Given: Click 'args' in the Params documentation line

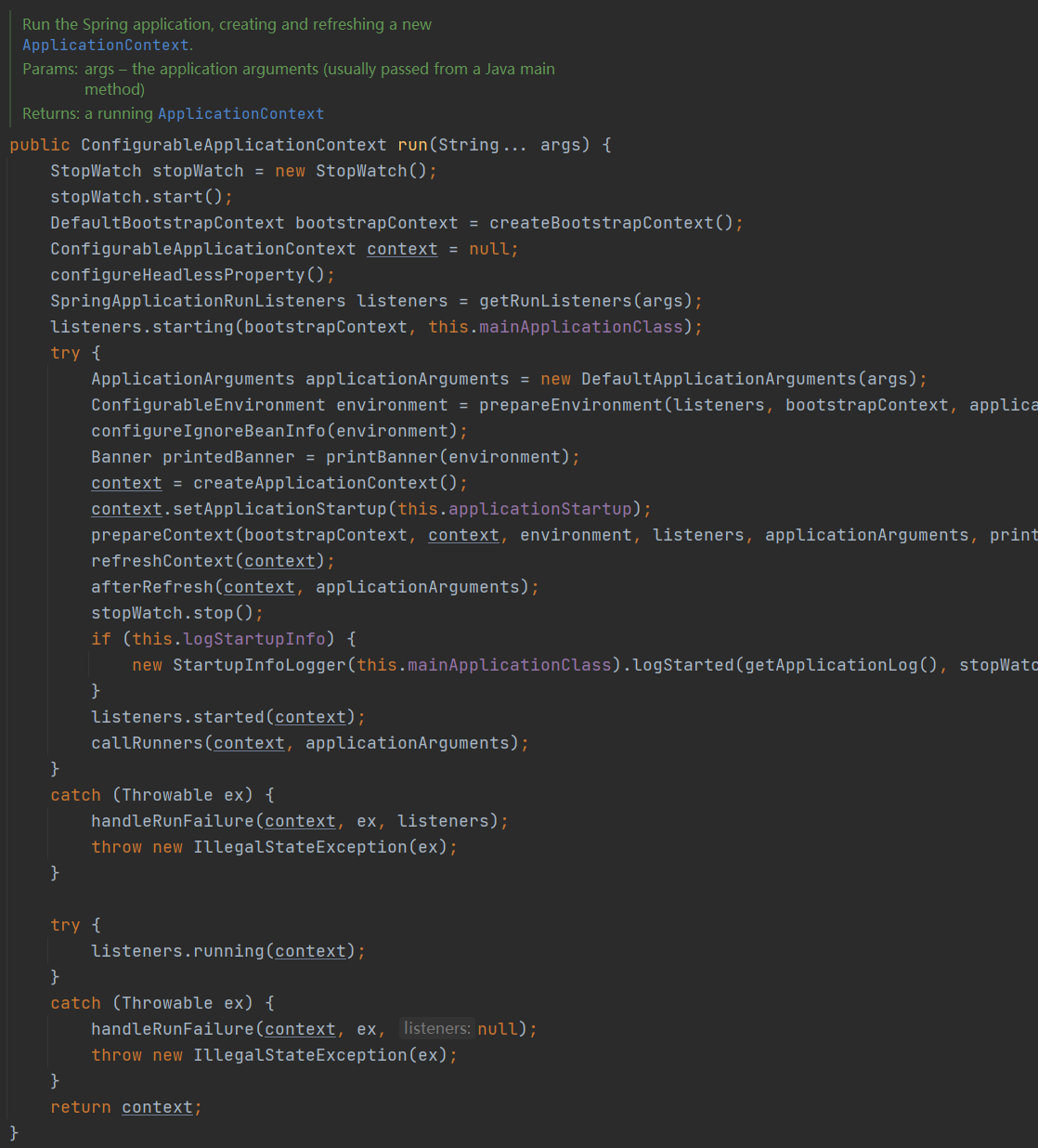Looking at the screenshot, I should click(99, 69).
